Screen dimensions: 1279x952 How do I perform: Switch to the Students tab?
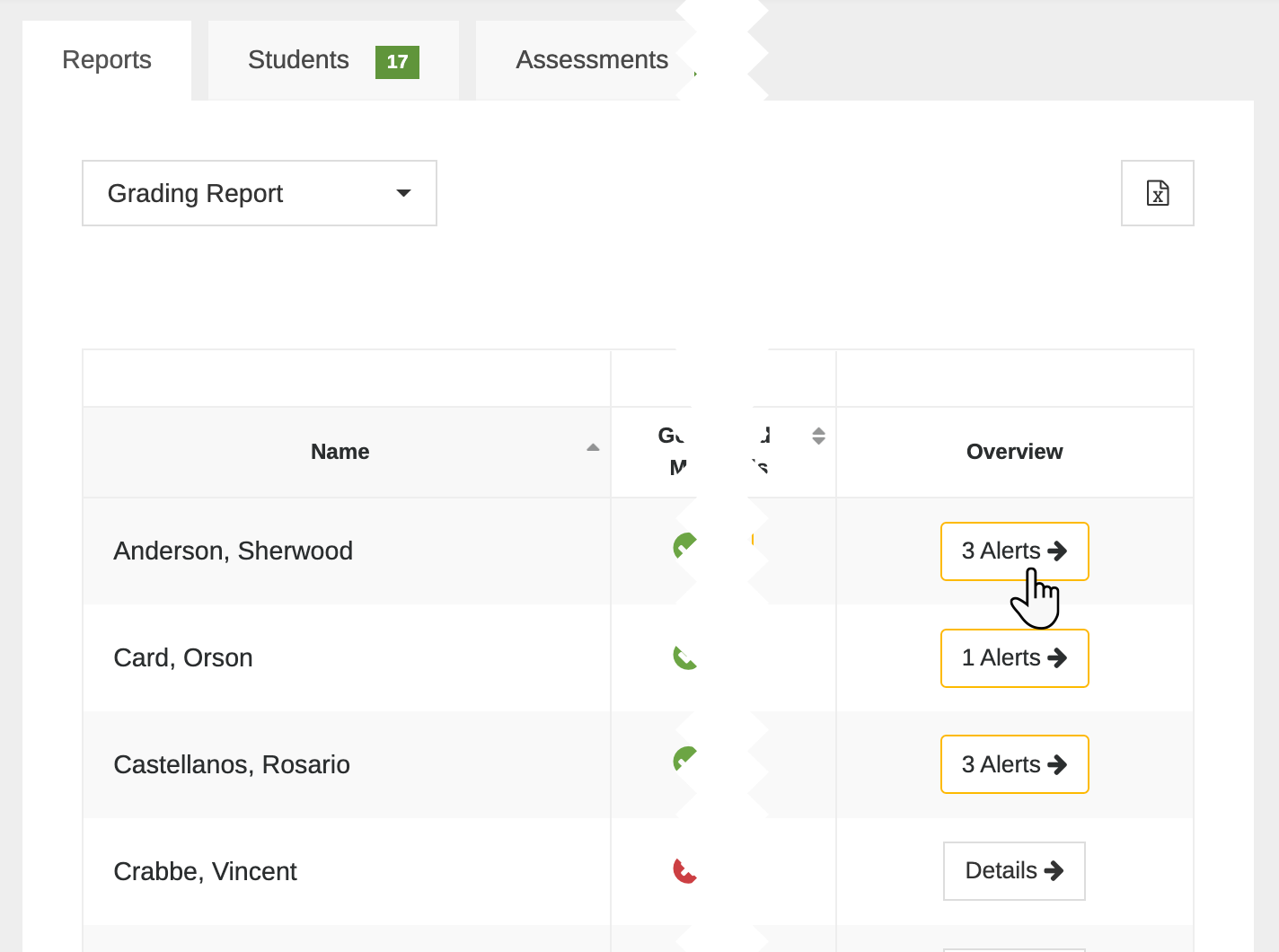click(298, 59)
